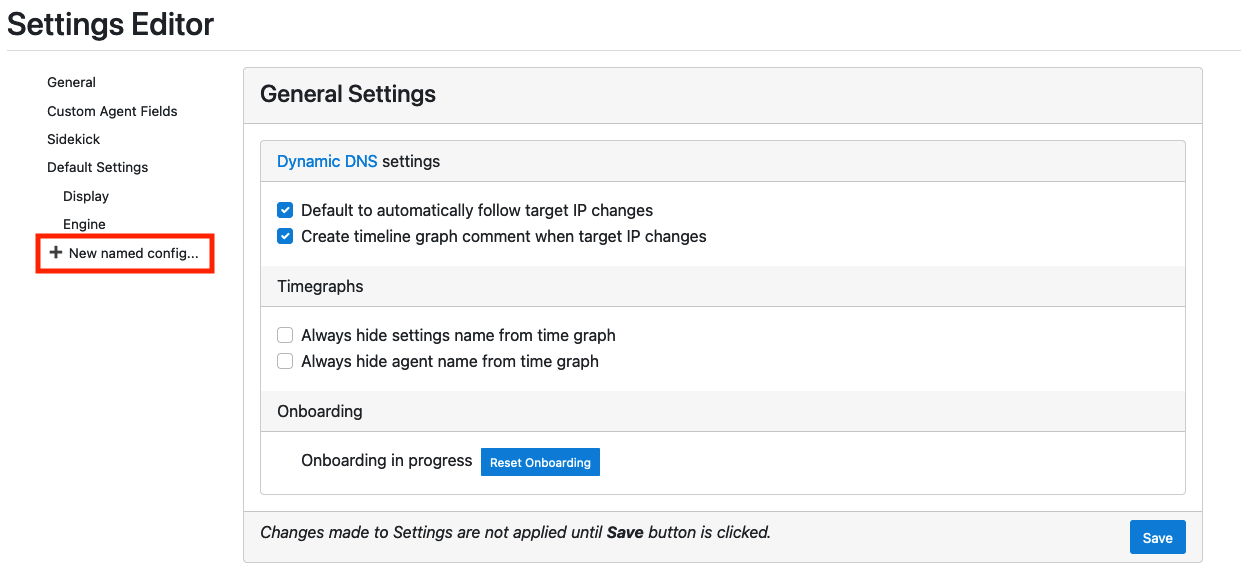Click the plus icon beside New named config
The height and width of the screenshot is (587, 1241).
pos(56,253)
